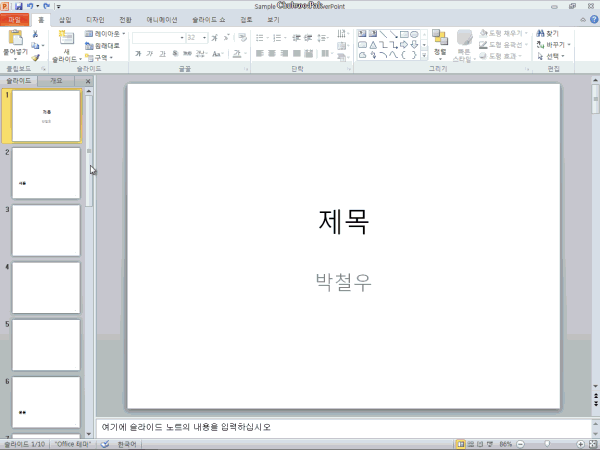The image size is (600, 450).
Task: Open columns layout options
Action: coord(326,54)
